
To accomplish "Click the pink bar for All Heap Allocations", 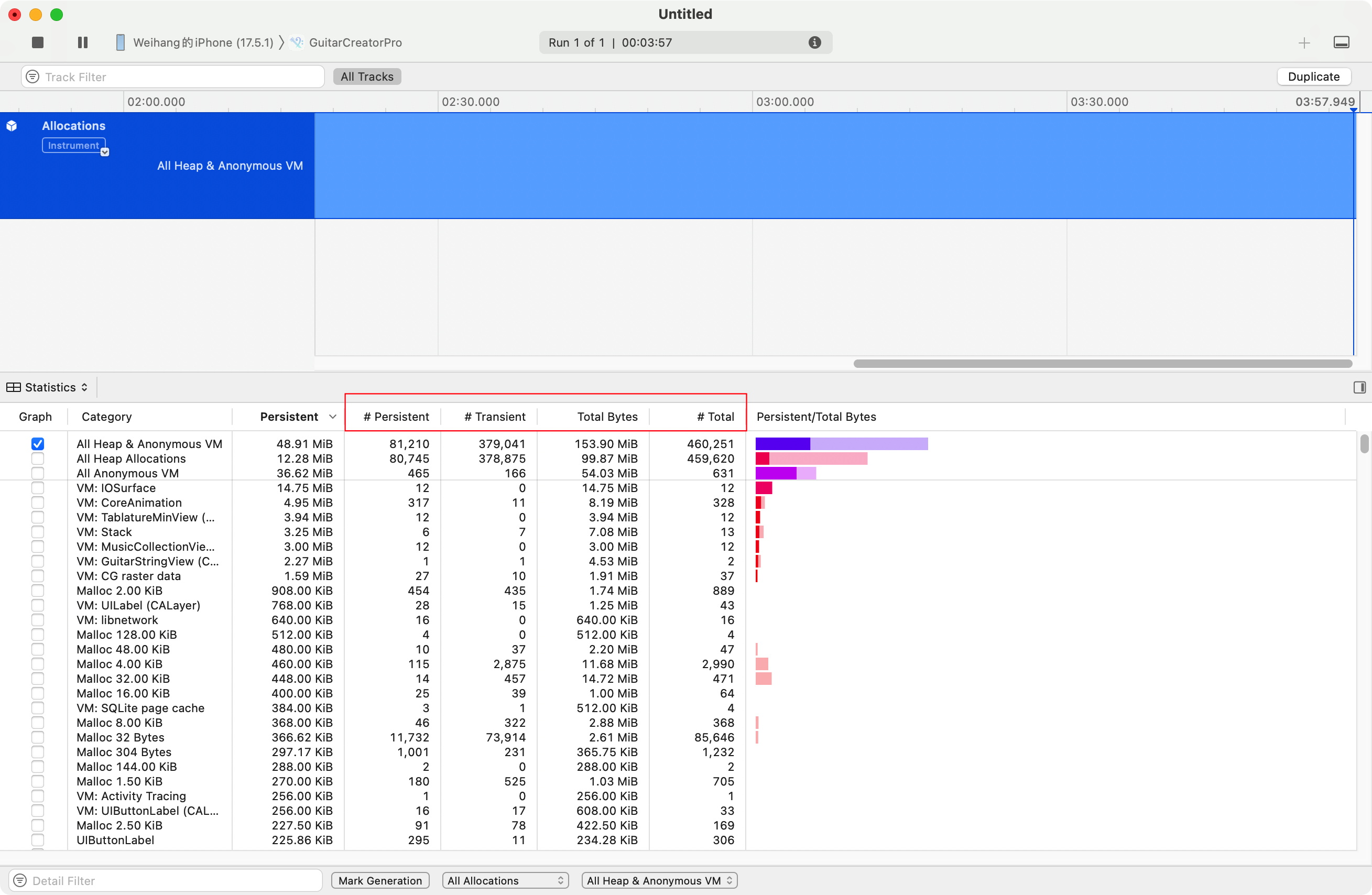I will [811, 459].
